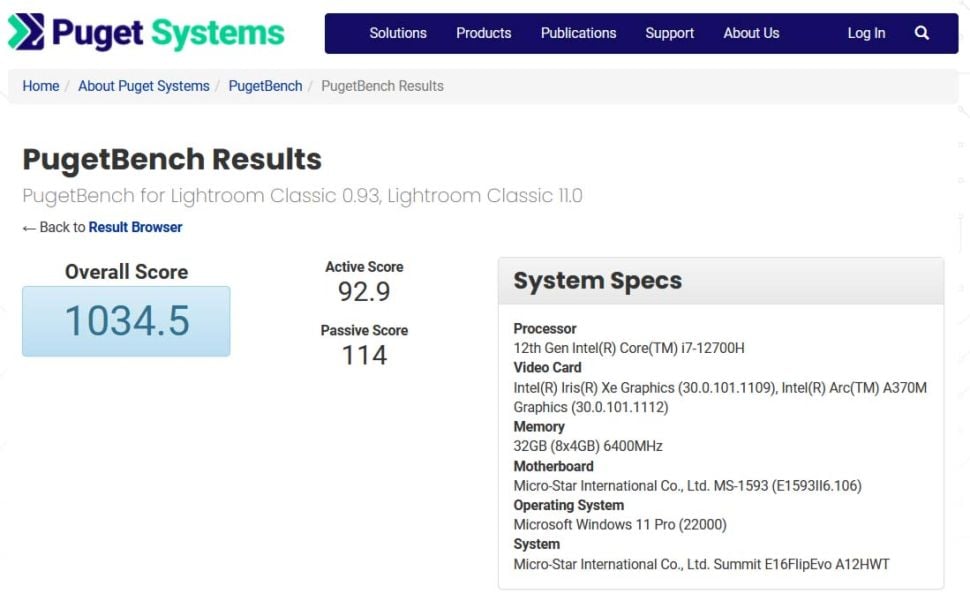
Task: Click the PugetBench Results breadcrumb item
Action: pyautogui.click(x=382, y=86)
